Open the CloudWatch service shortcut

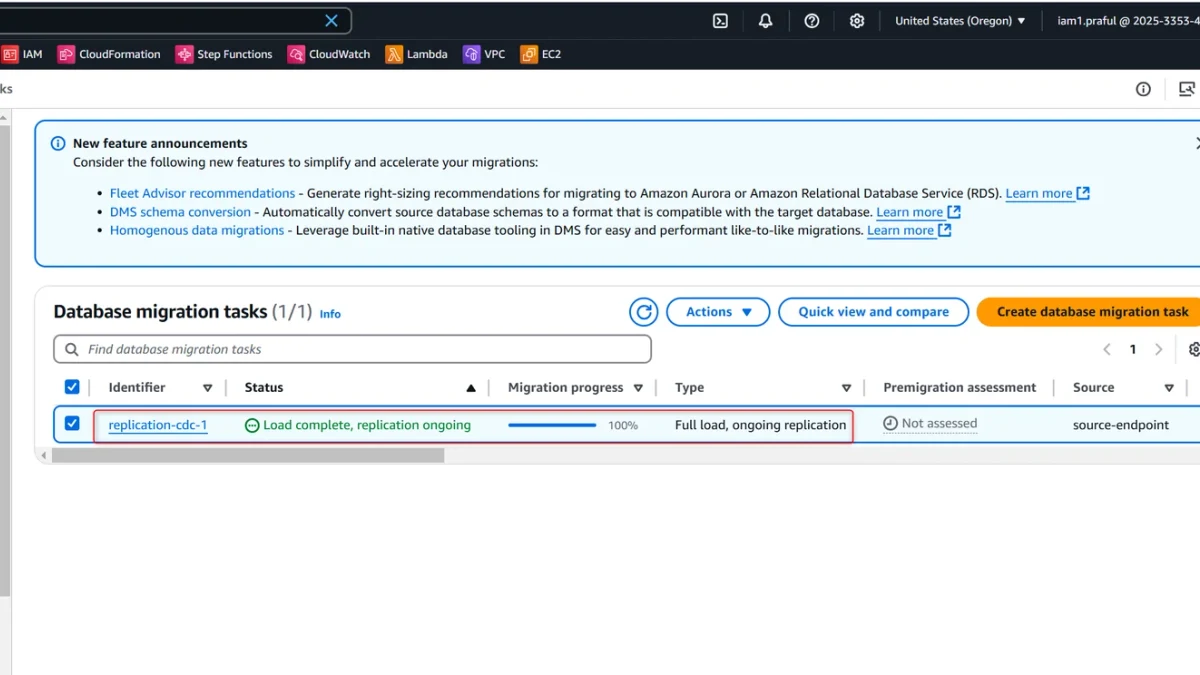(x=329, y=54)
